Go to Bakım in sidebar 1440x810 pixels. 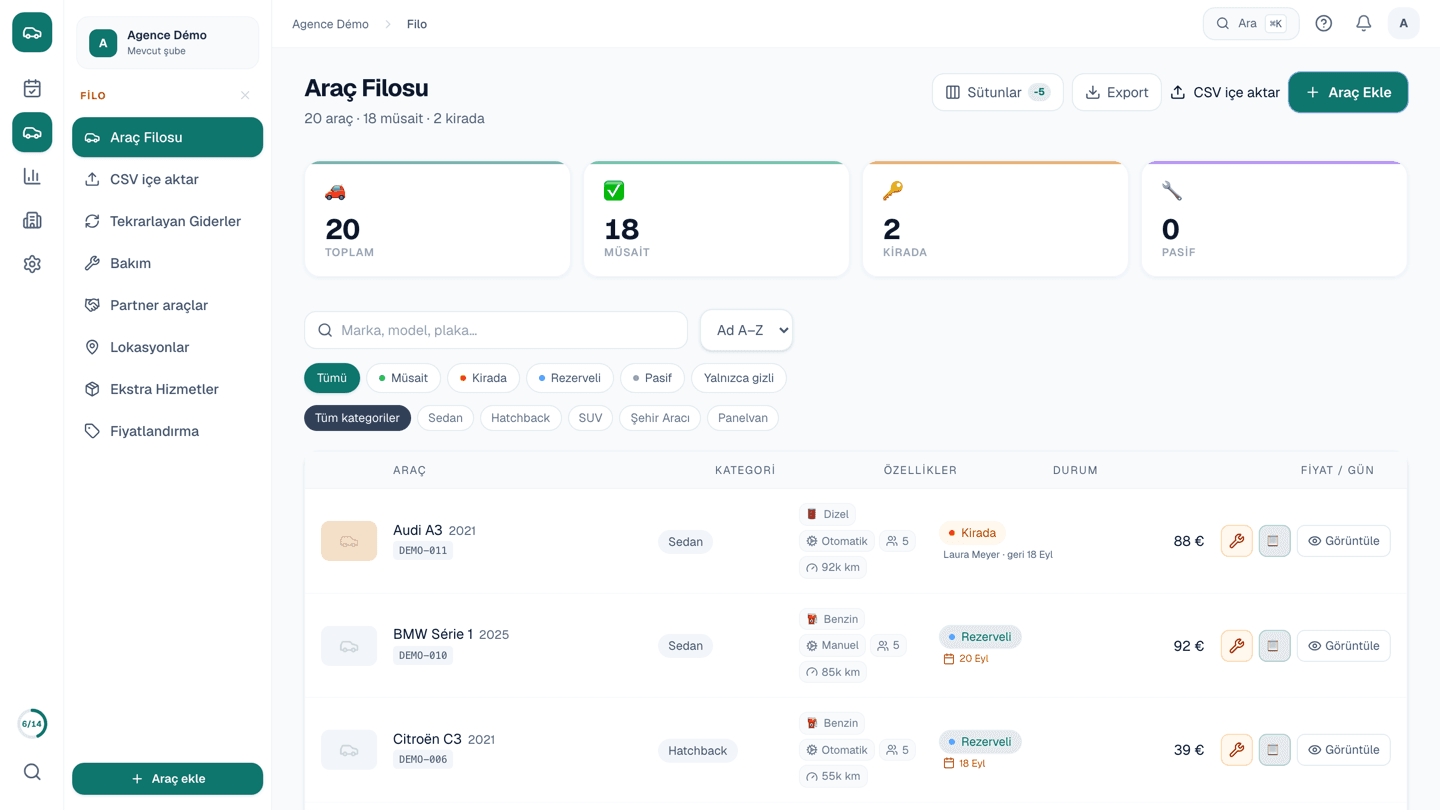(167, 263)
